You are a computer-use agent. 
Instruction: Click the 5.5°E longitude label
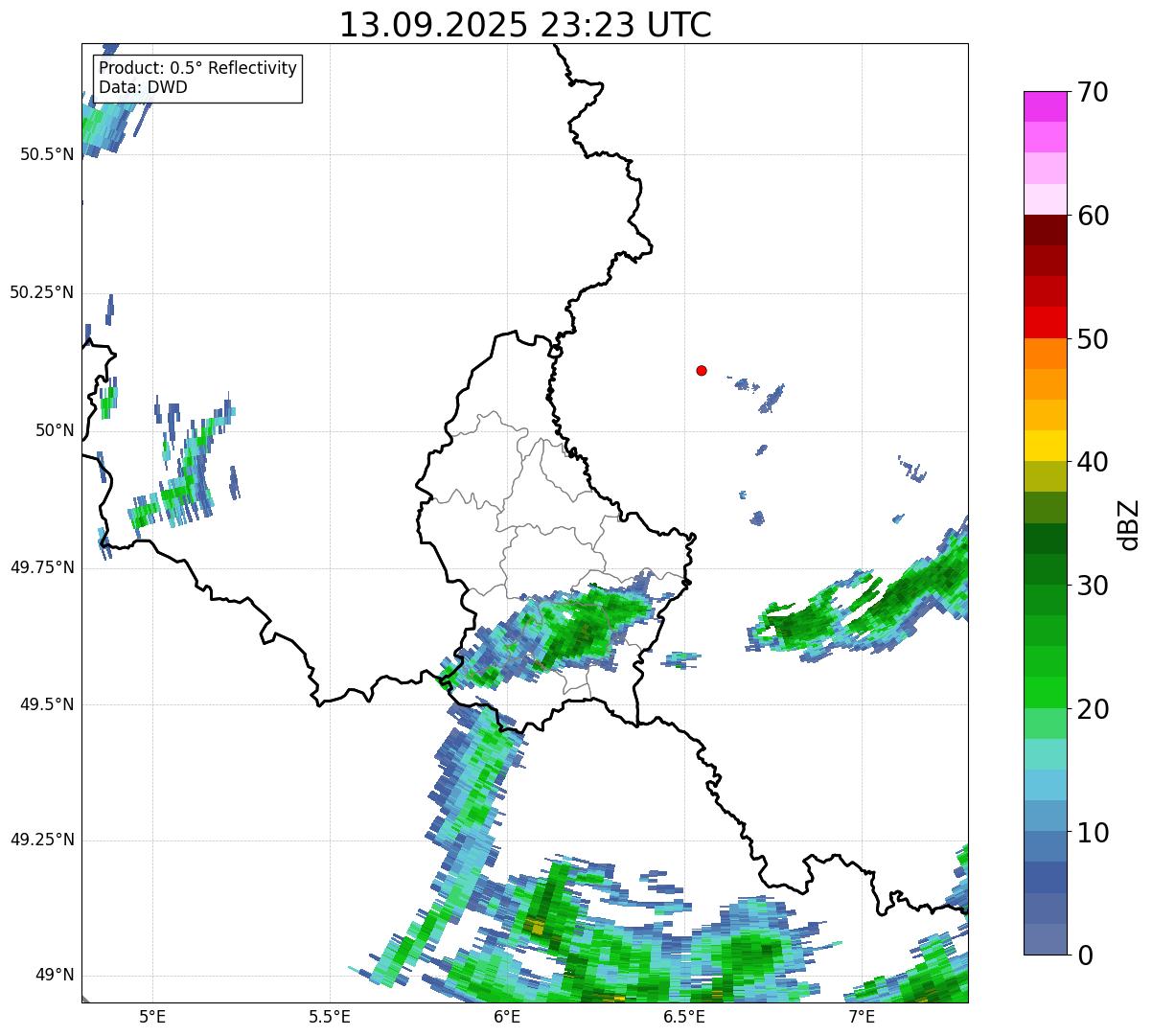tap(330, 1016)
